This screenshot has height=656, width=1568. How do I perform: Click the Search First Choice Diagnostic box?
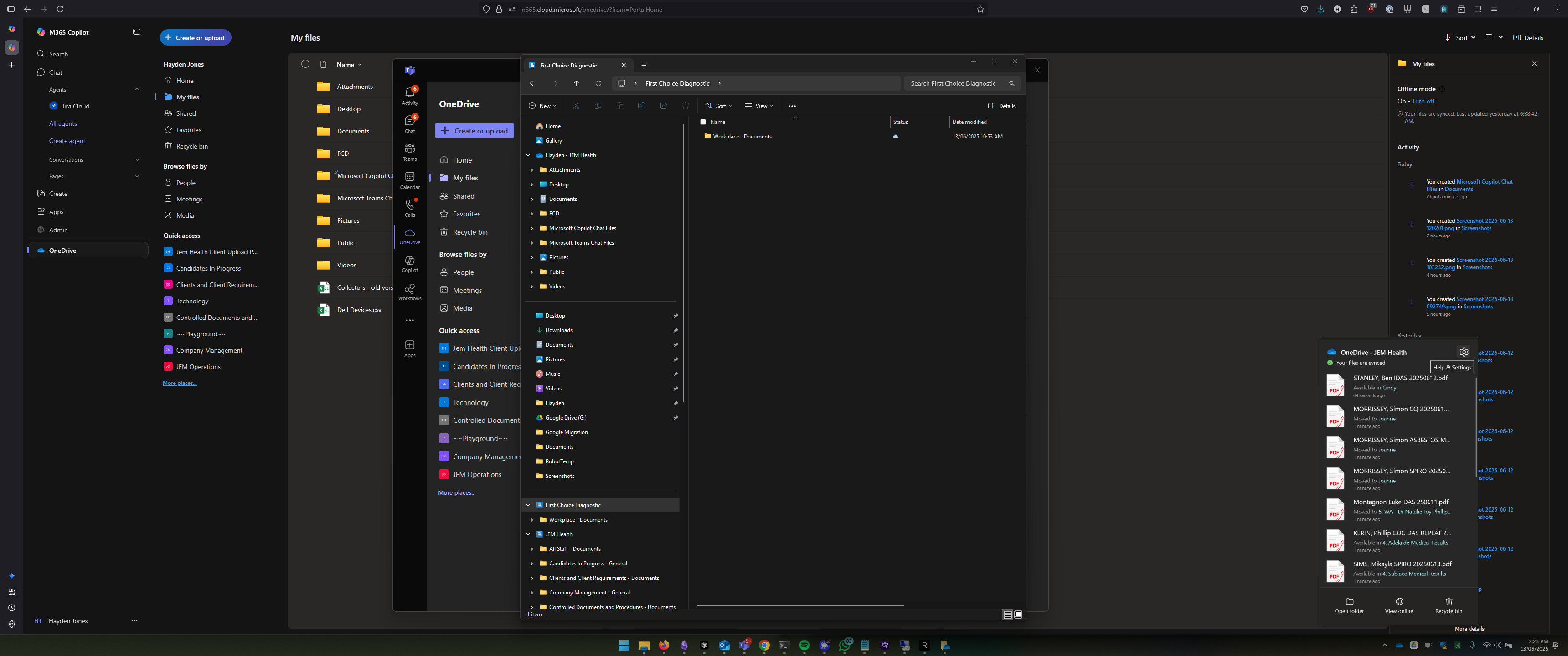pos(962,83)
